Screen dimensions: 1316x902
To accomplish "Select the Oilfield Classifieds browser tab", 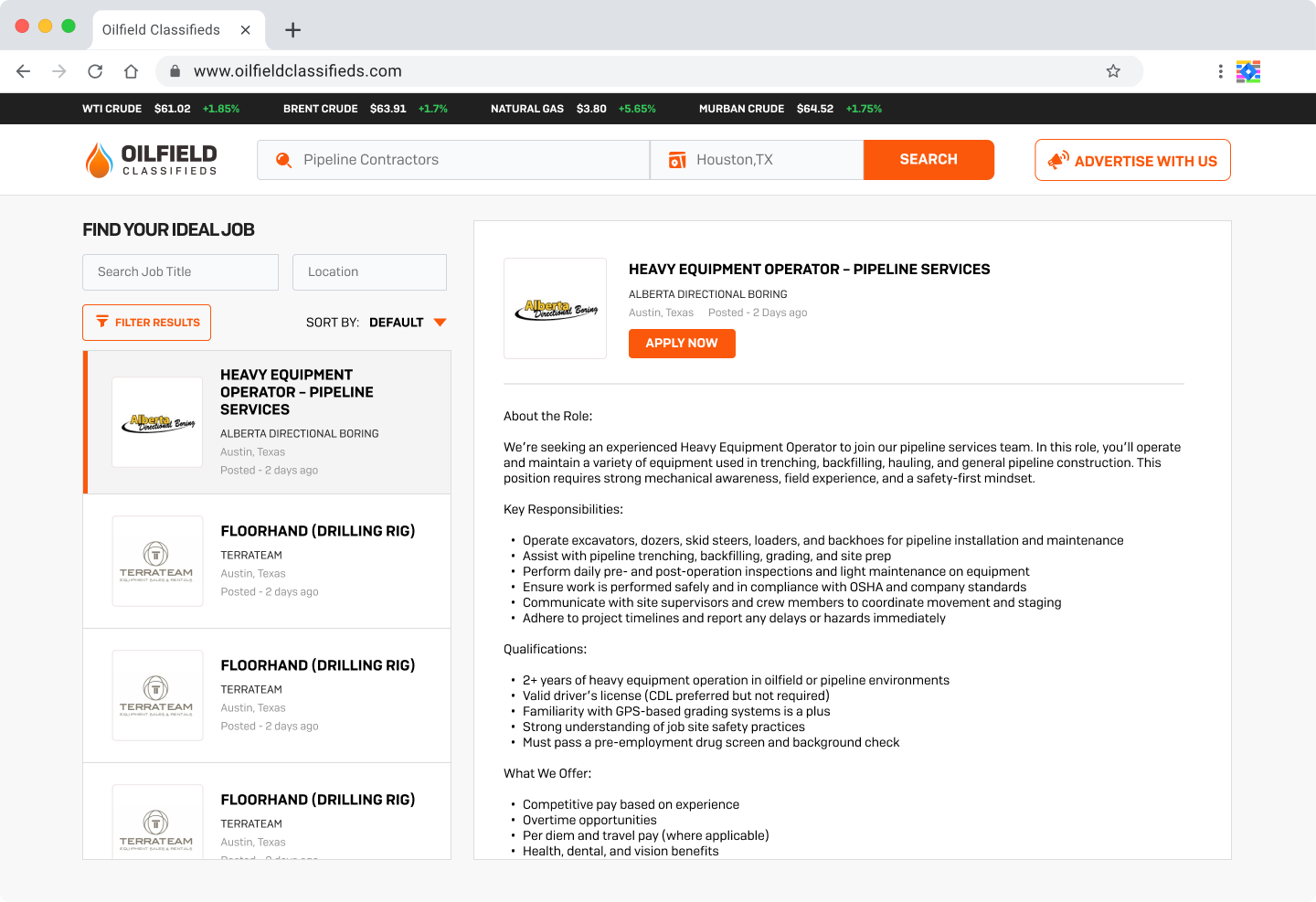I will coord(162,30).
